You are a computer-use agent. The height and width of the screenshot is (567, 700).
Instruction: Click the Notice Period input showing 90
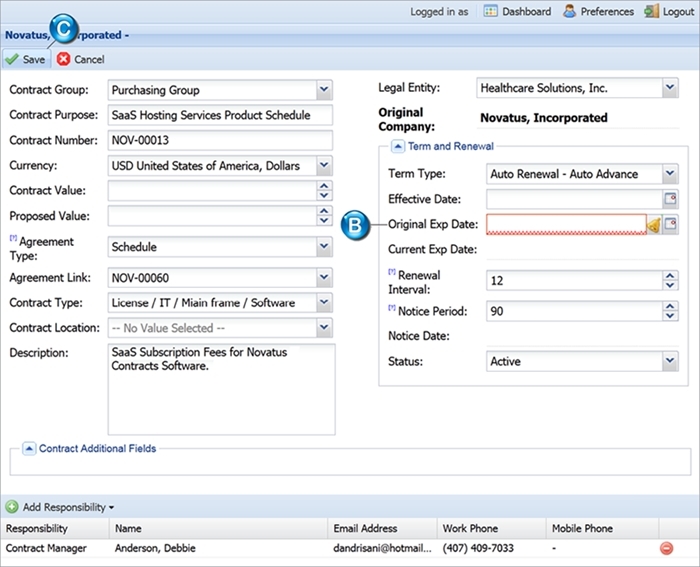coord(575,311)
